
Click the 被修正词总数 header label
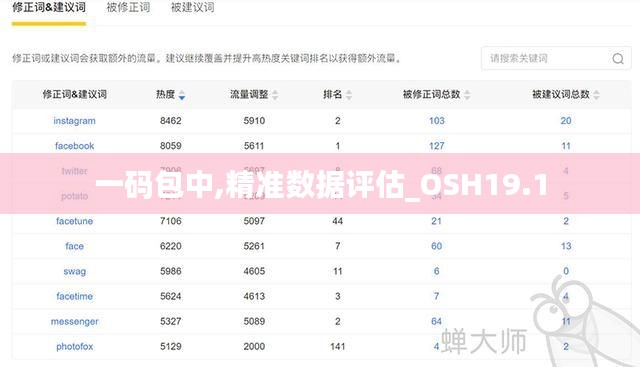point(431,95)
